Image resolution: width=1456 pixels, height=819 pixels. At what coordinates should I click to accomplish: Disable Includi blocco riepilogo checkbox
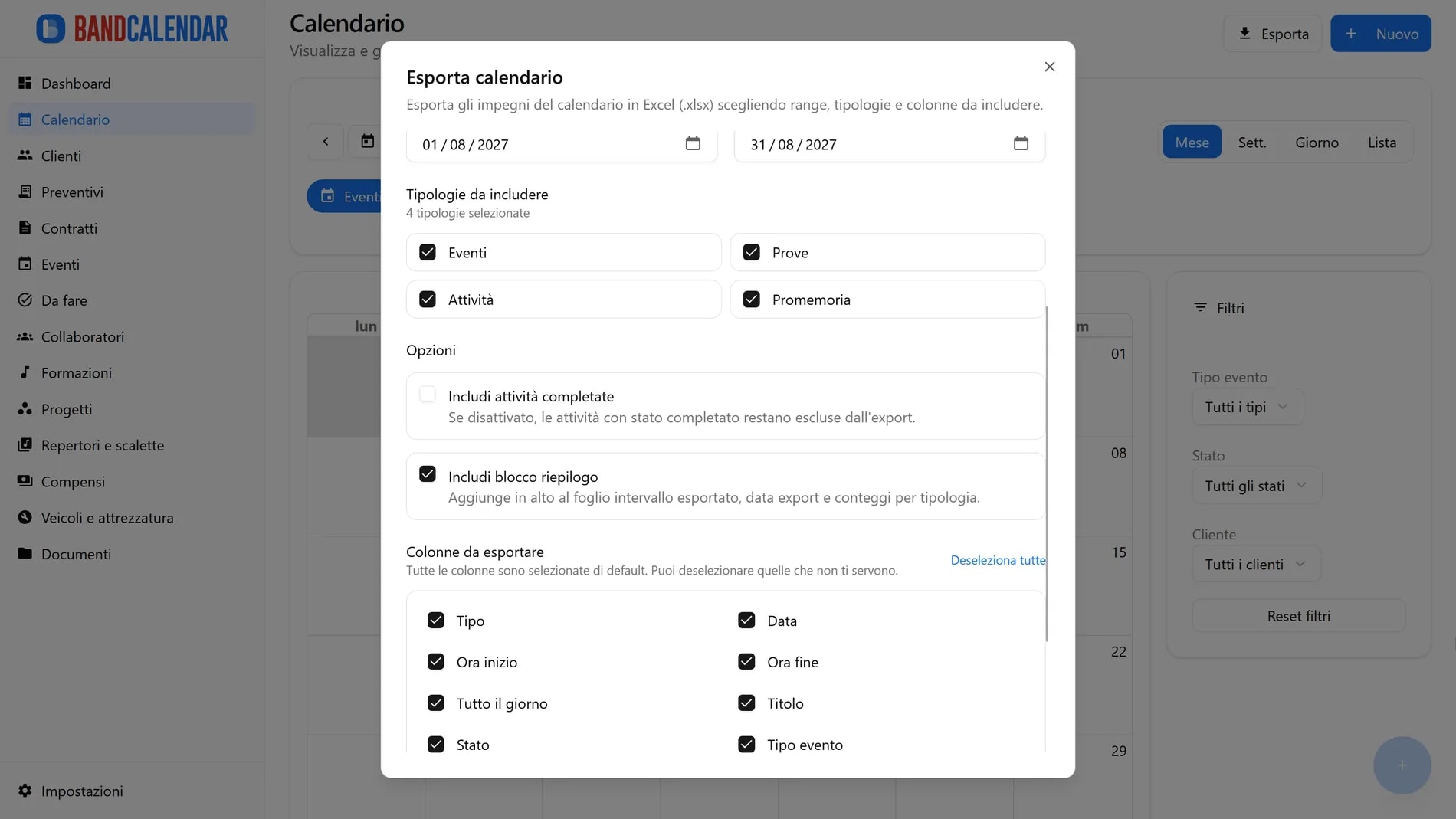point(428,474)
